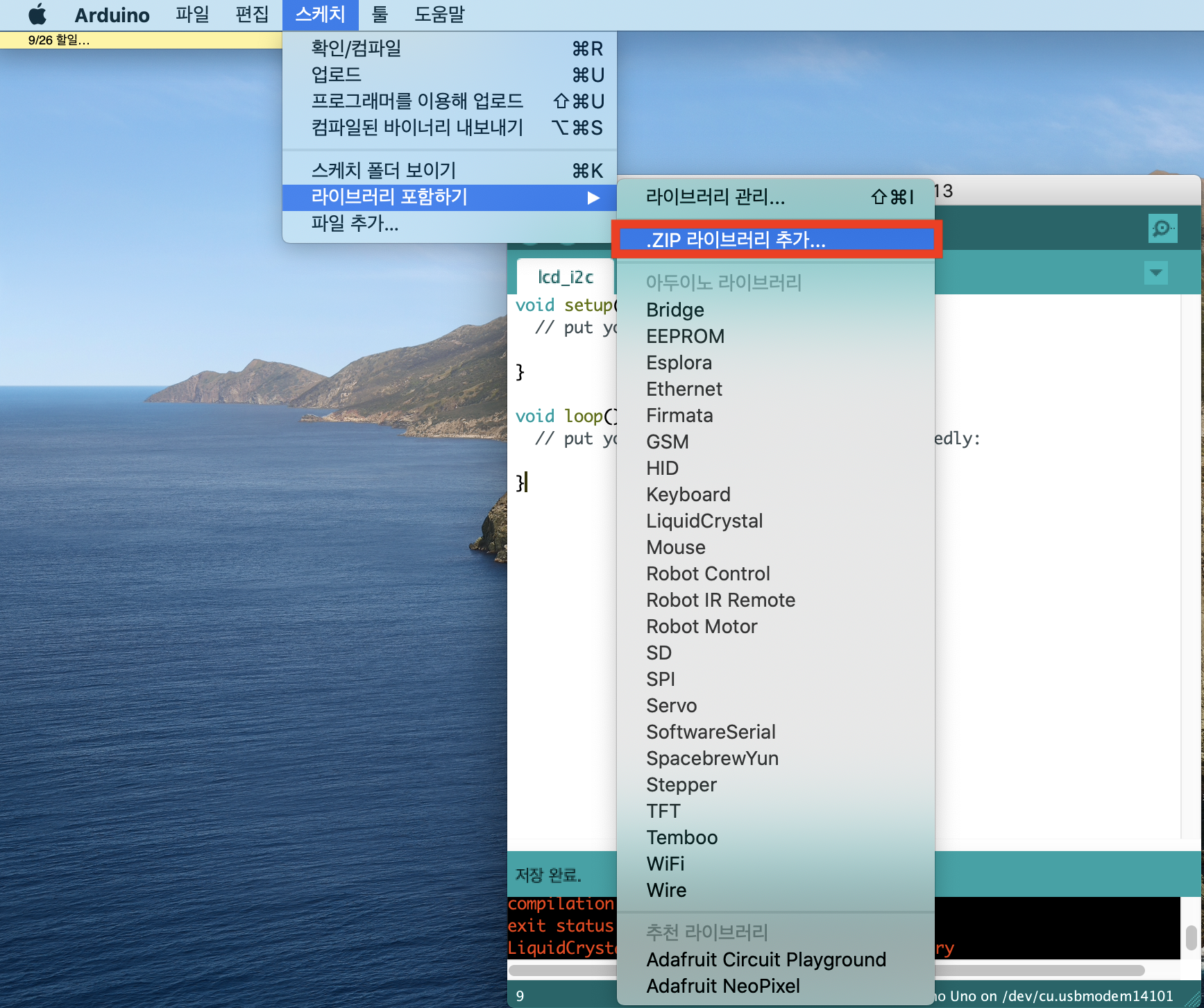The height and width of the screenshot is (1008, 1204).
Task: Click the void setup code line
Action: (x=566, y=305)
